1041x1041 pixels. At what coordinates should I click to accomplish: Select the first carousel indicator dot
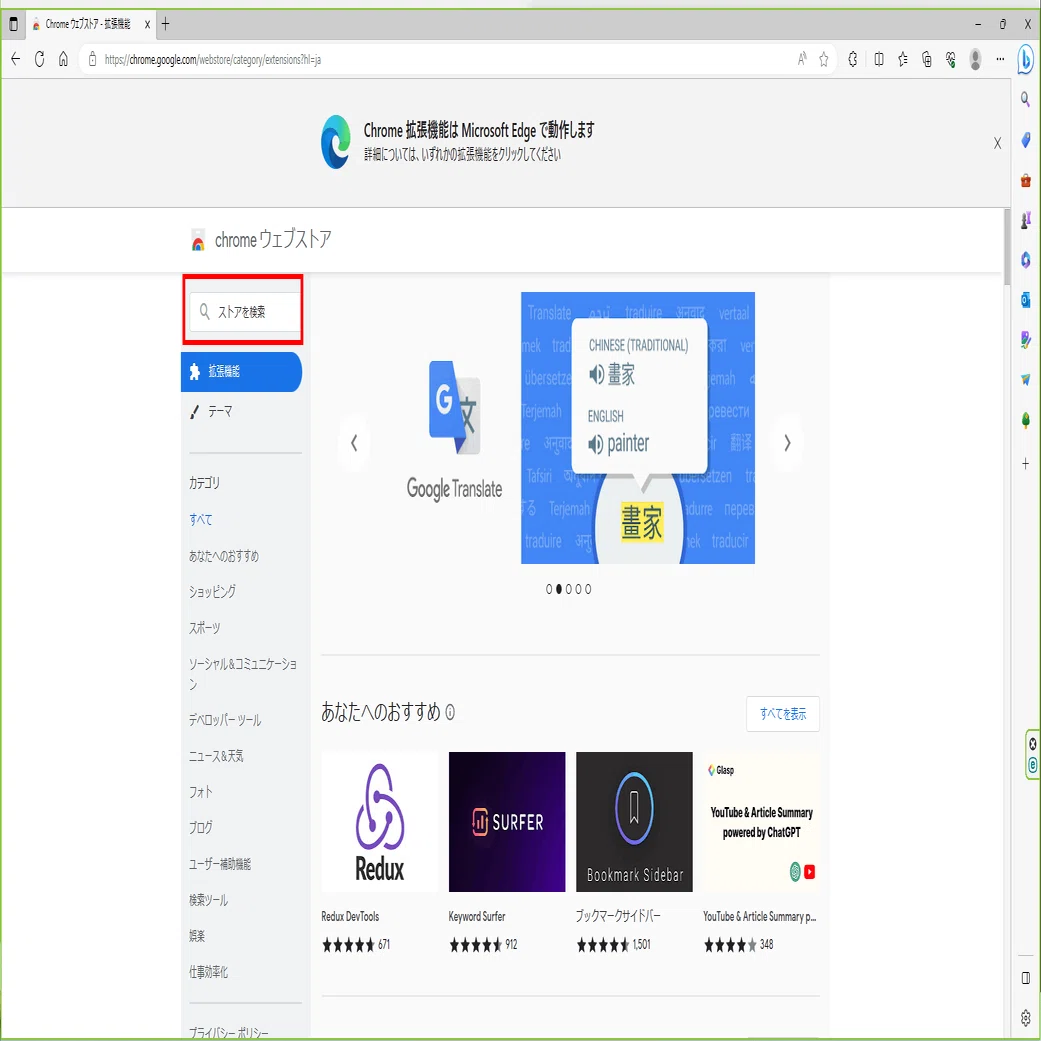click(x=549, y=589)
